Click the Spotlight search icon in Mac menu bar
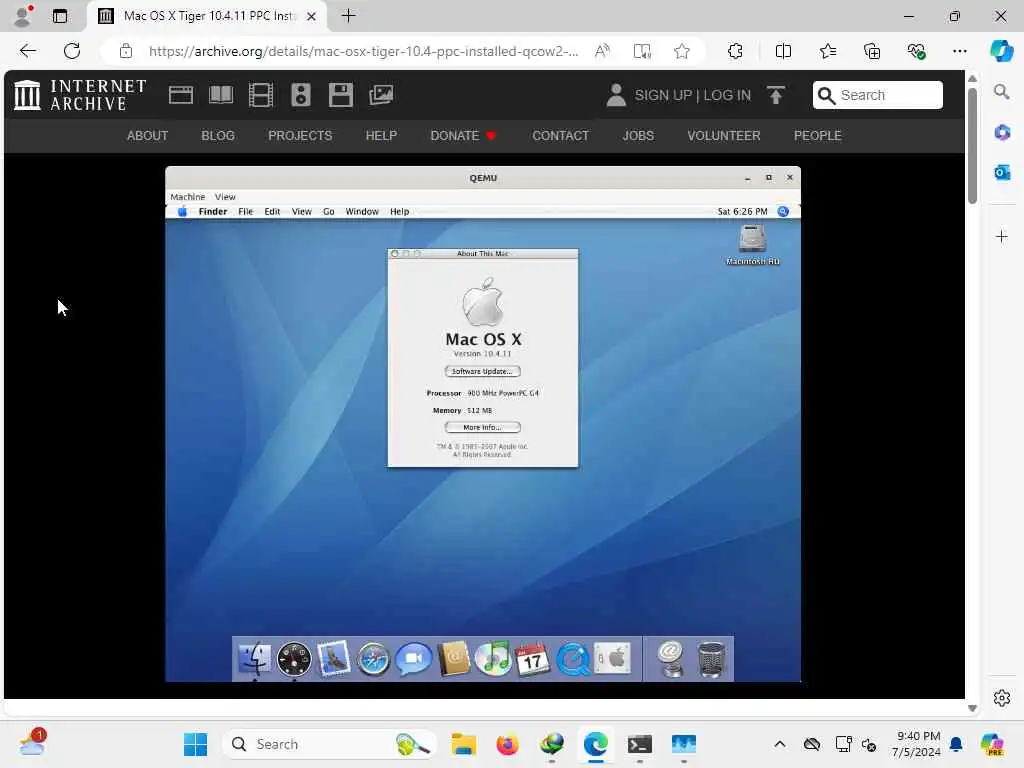 pos(783,212)
